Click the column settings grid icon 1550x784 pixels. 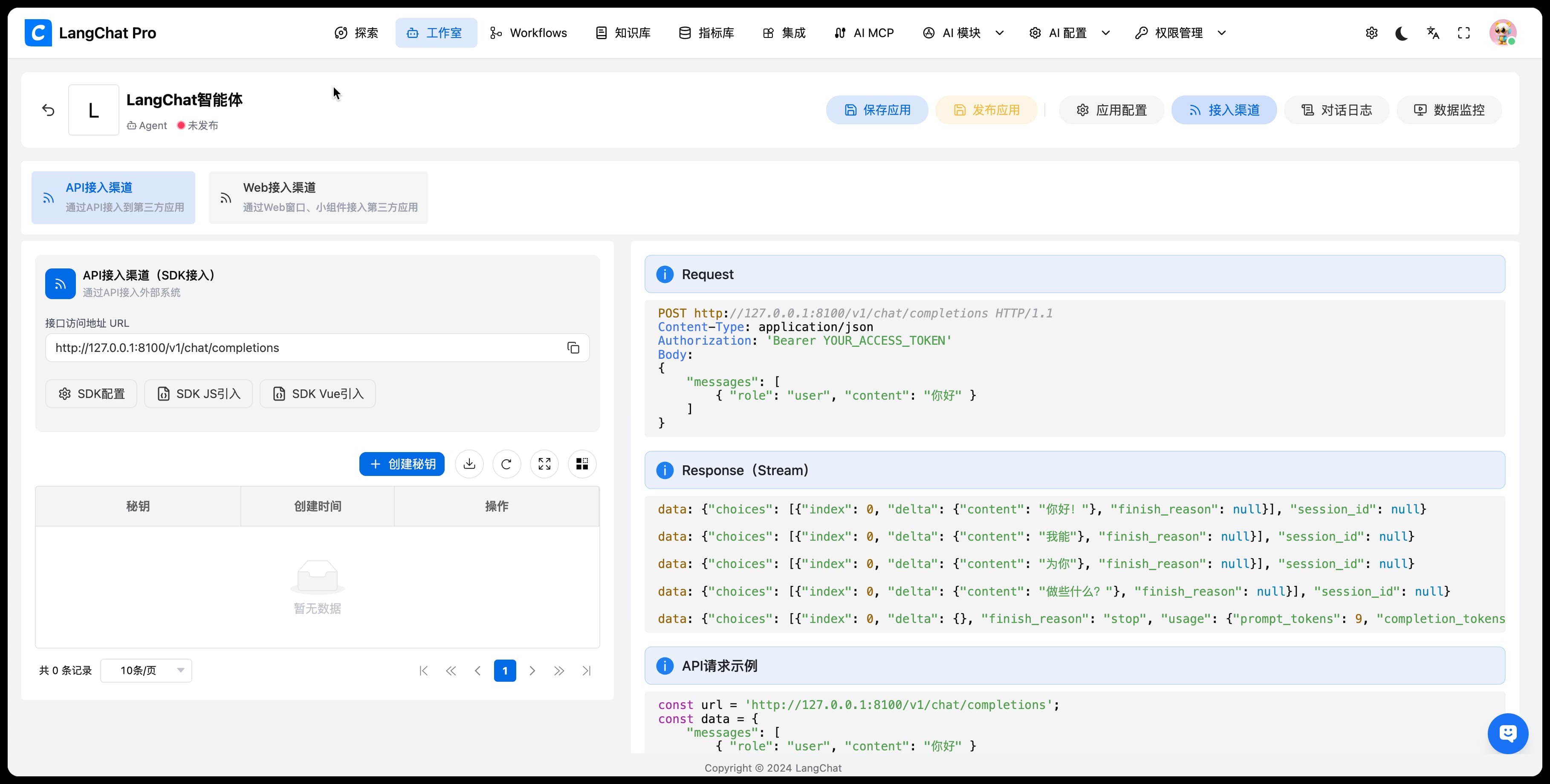click(x=582, y=464)
